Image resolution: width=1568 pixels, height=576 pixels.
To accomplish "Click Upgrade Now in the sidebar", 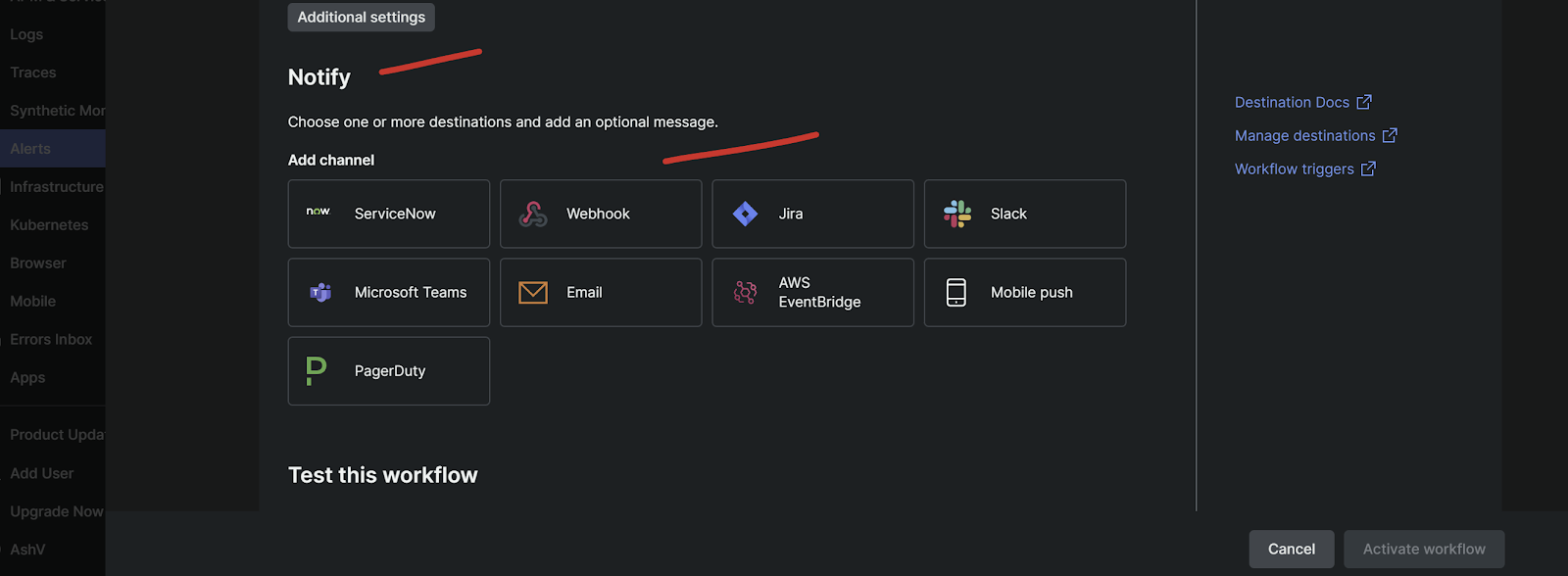I will (x=56, y=511).
